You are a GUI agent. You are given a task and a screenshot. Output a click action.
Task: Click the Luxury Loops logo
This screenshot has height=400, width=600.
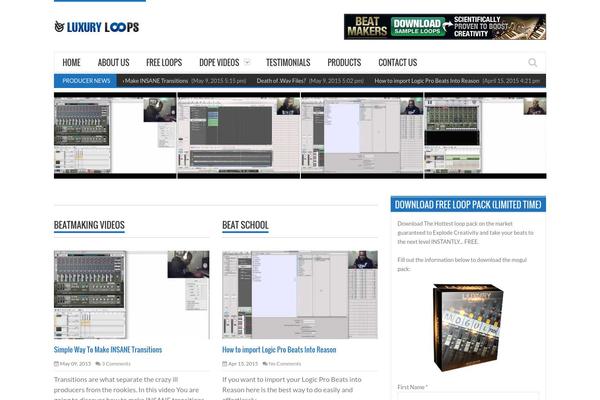click(x=96, y=27)
